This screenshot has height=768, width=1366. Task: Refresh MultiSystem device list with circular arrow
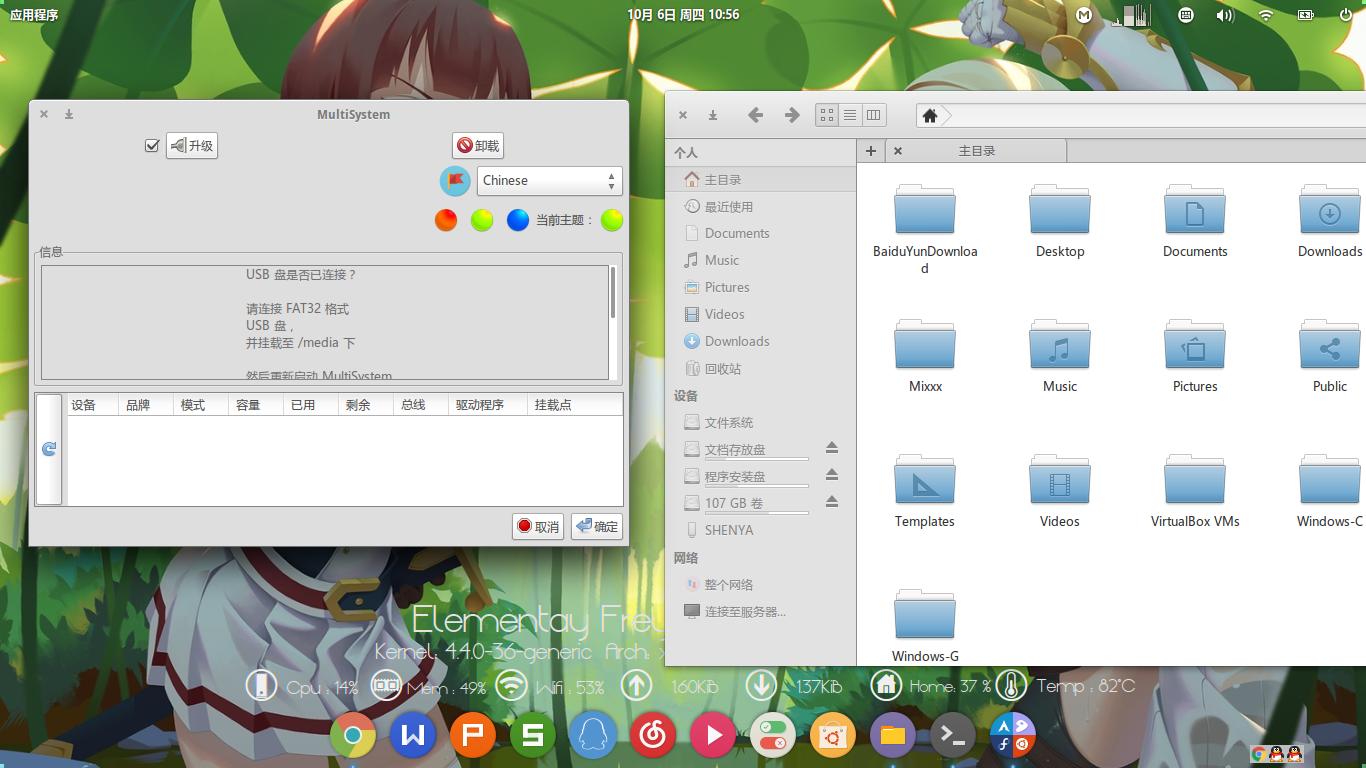pos(47,448)
